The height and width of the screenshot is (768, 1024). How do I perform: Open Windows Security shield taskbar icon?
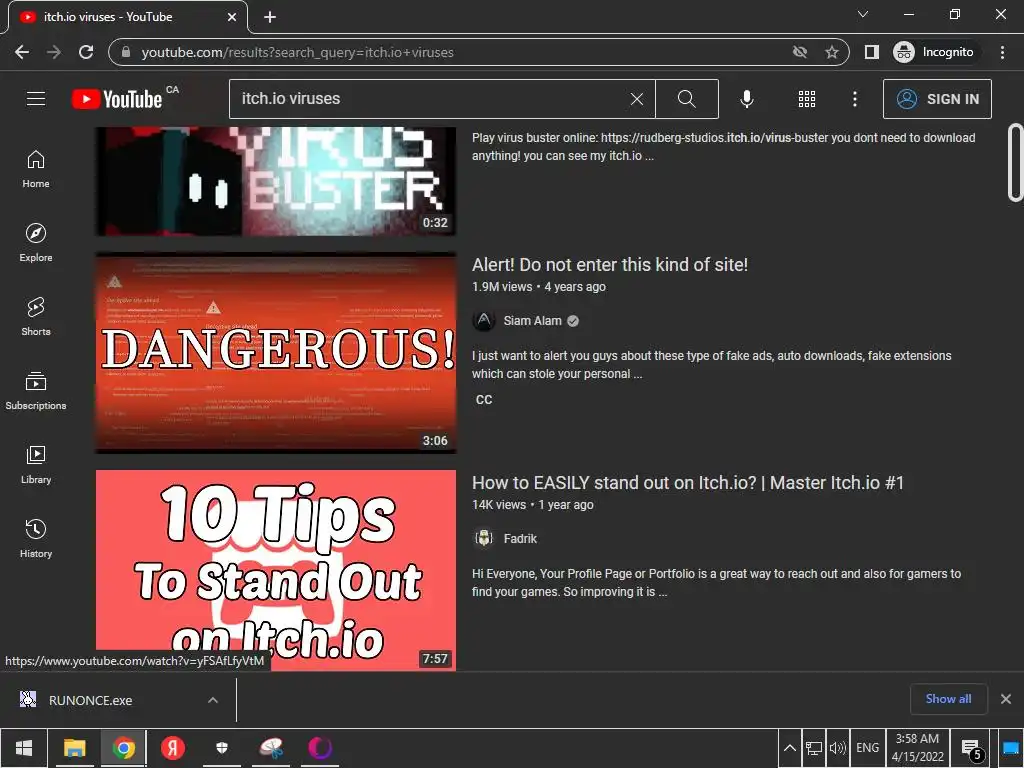222,748
